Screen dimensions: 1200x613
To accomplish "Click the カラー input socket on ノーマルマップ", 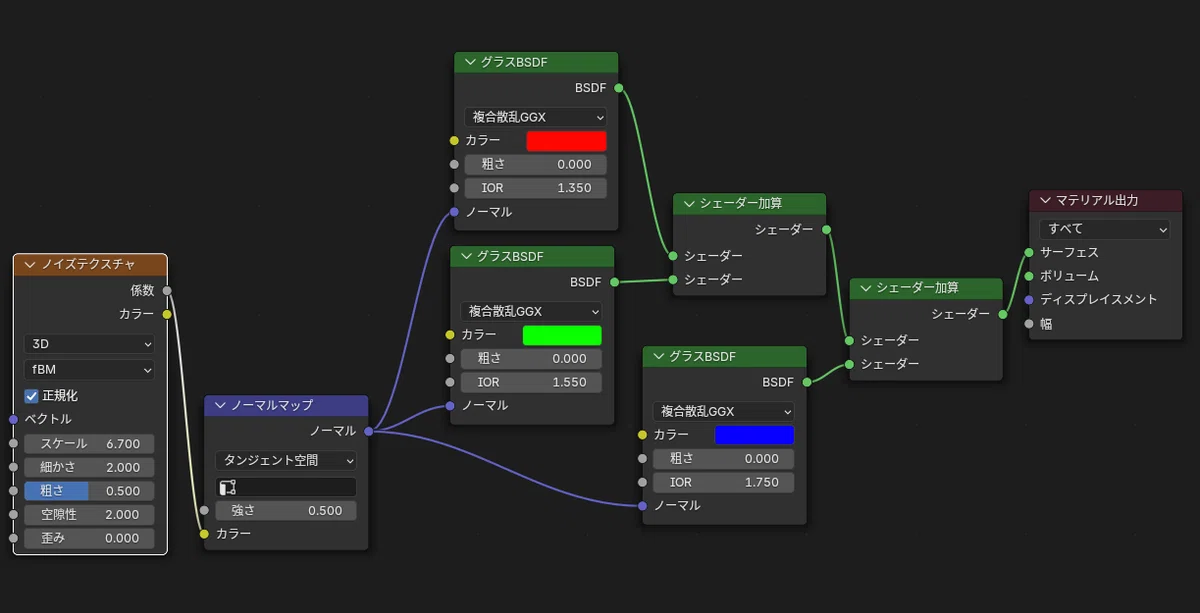I will coord(204,534).
